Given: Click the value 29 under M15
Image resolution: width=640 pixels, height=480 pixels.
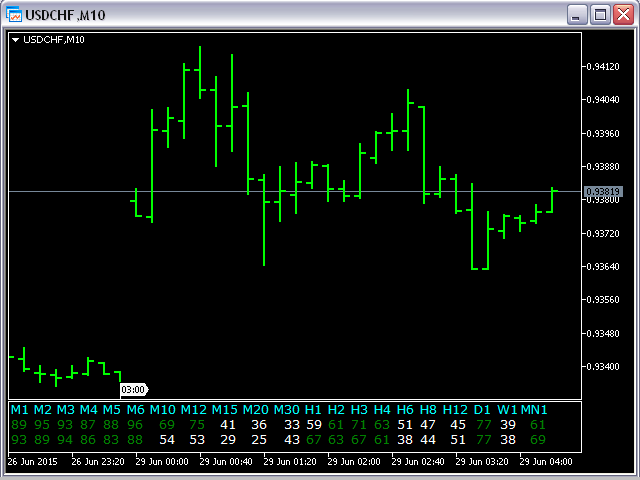Looking at the screenshot, I should (228, 440).
